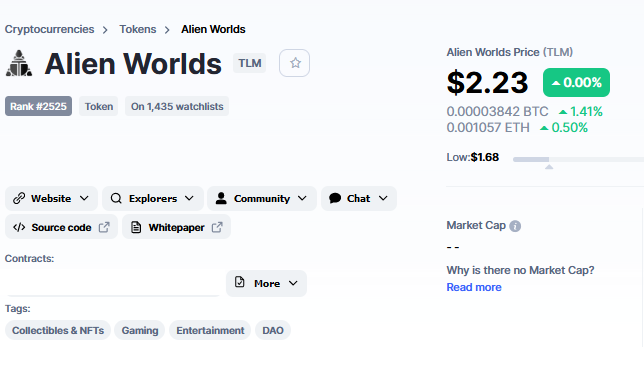Screen dimensions: 644x365
Task: Select the Collectibles & NFTs tag
Action: coord(58,331)
